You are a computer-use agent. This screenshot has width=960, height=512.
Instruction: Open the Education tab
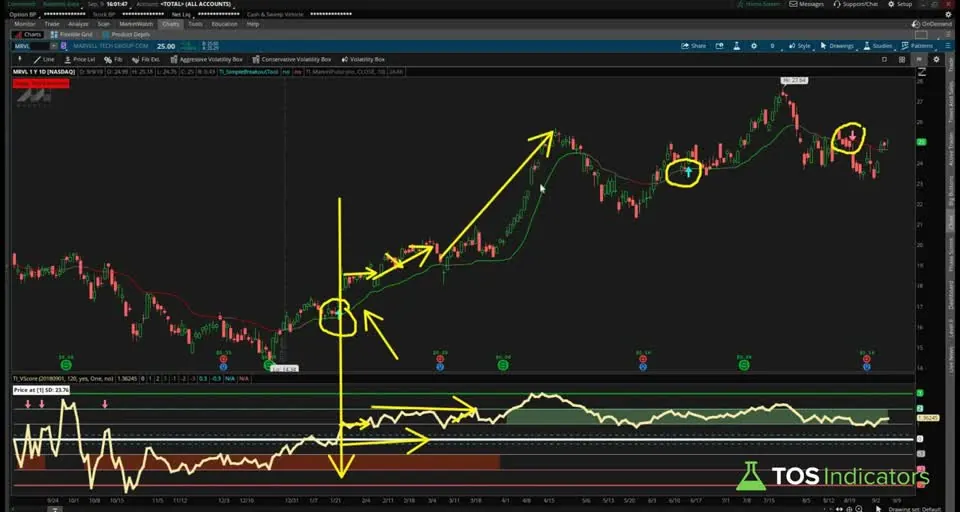pos(224,24)
